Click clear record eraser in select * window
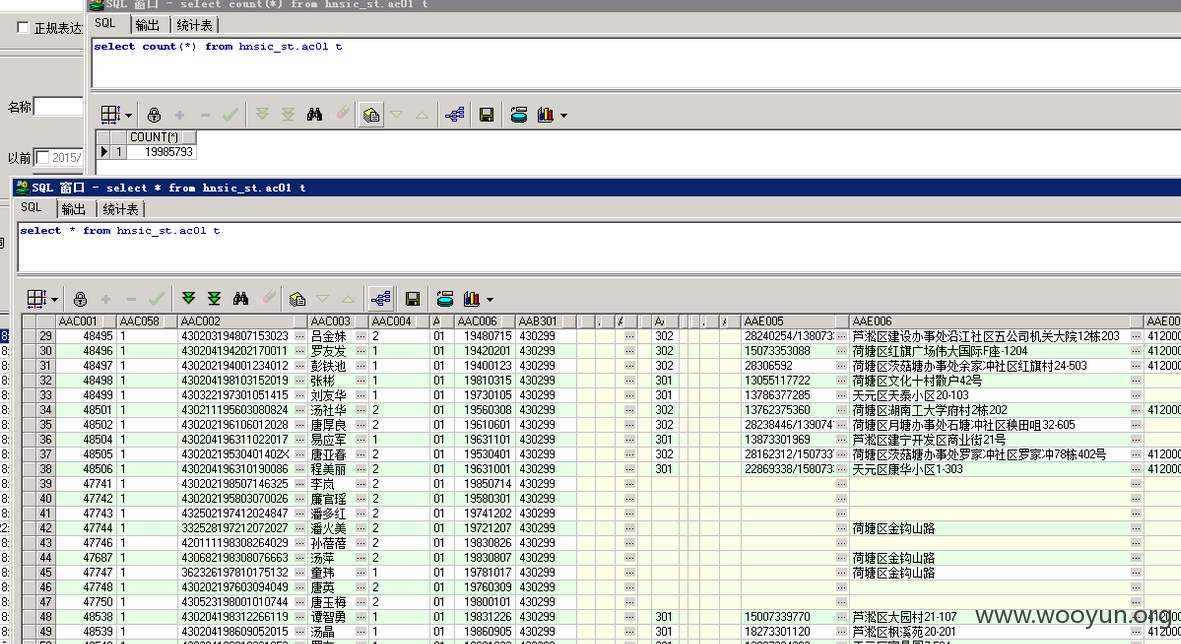The image size is (1181, 644). click(x=269, y=298)
